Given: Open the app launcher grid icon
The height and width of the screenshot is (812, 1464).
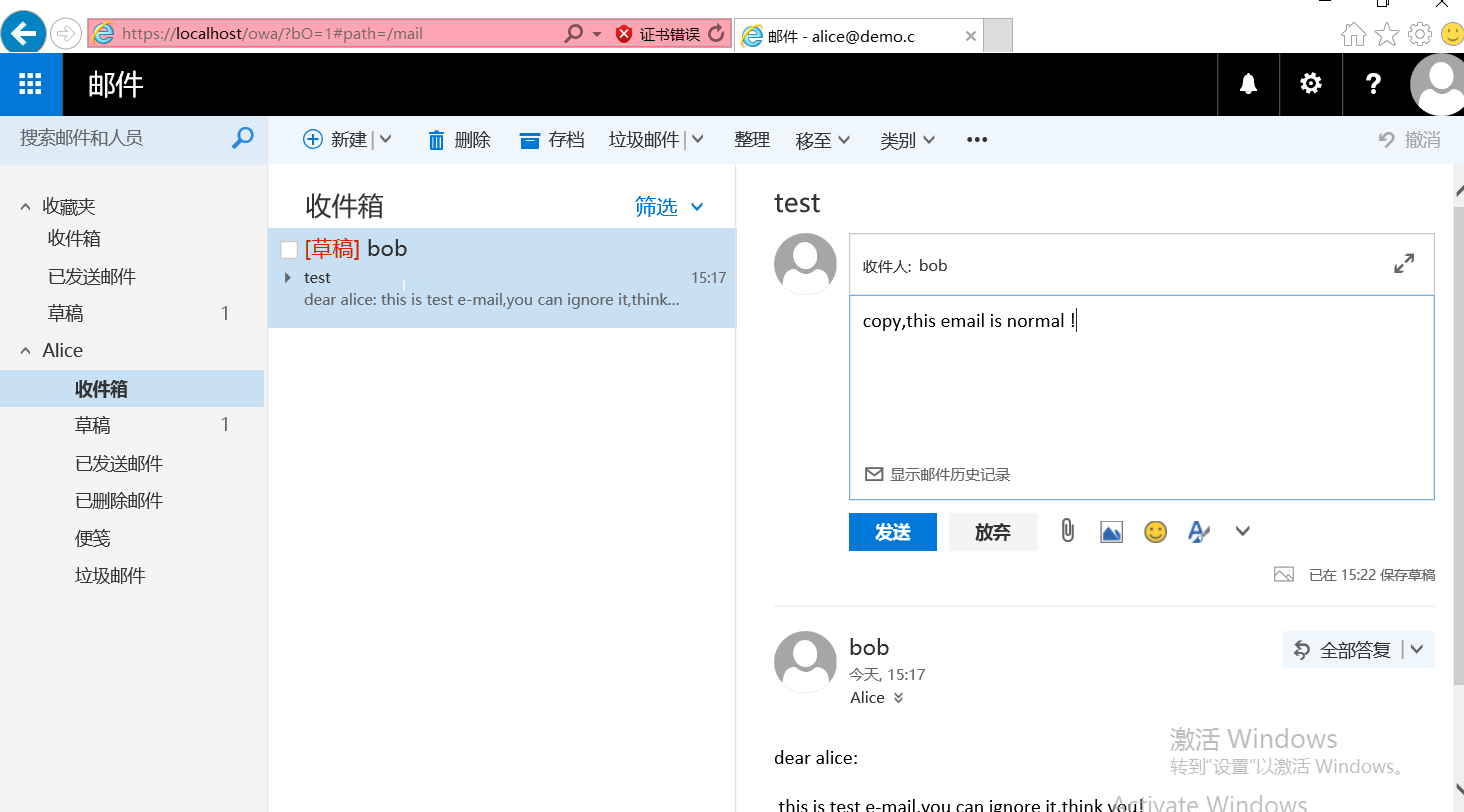Looking at the screenshot, I should 30,84.
